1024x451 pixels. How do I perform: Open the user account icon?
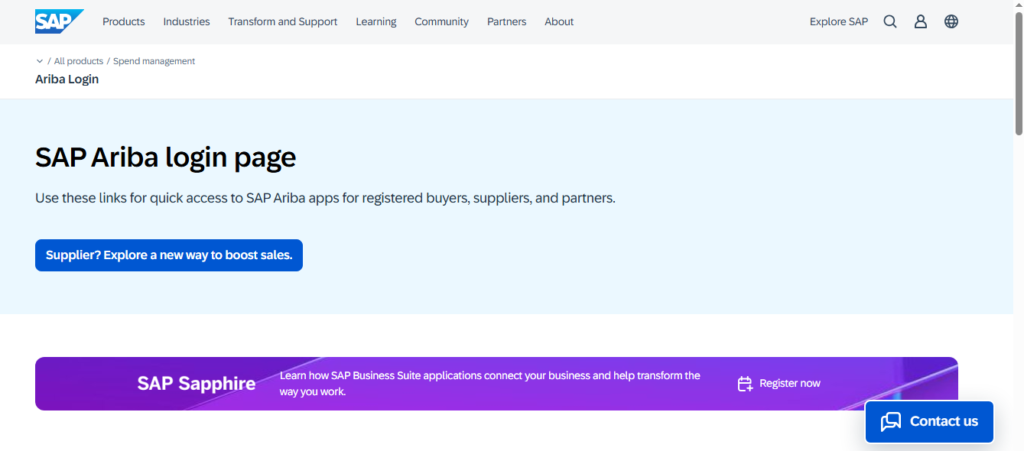921,22
